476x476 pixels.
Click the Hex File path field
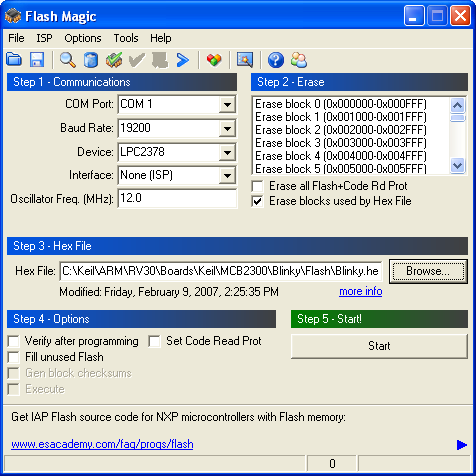(x=220, y=271)
